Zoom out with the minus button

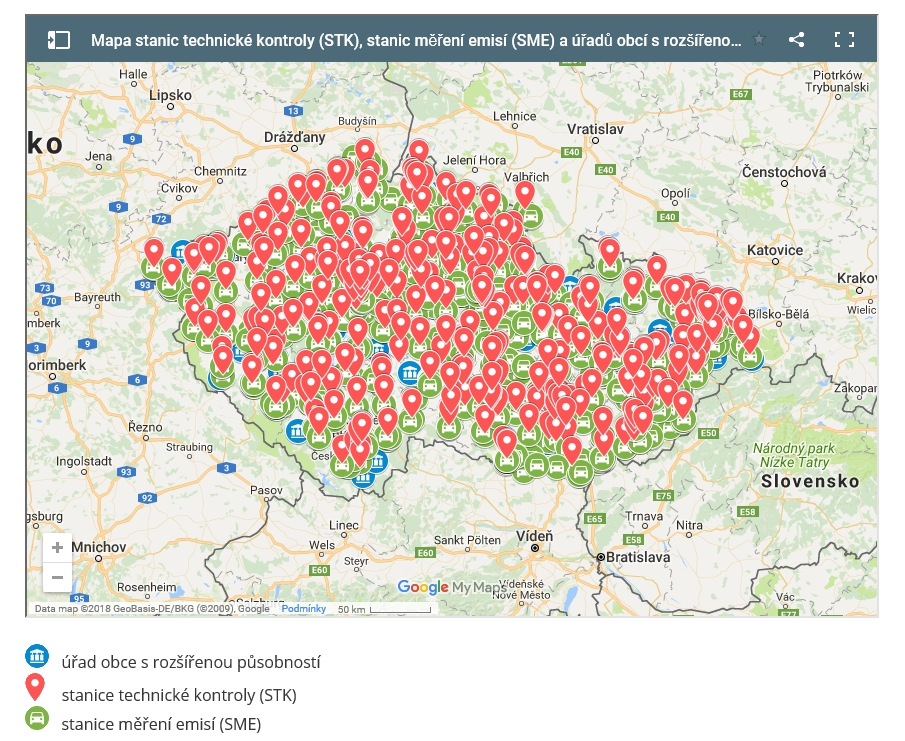pos(57,577)
